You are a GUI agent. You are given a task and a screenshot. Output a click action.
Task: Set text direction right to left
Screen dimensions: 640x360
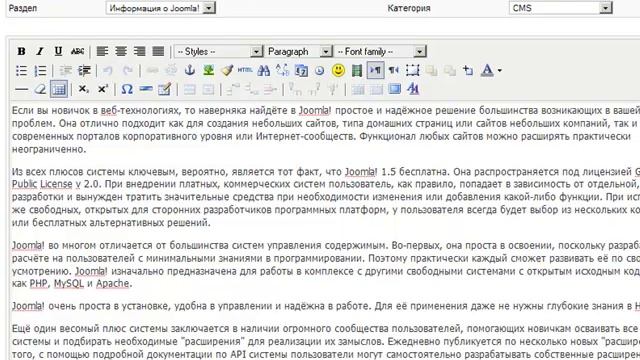coord(393,71)
